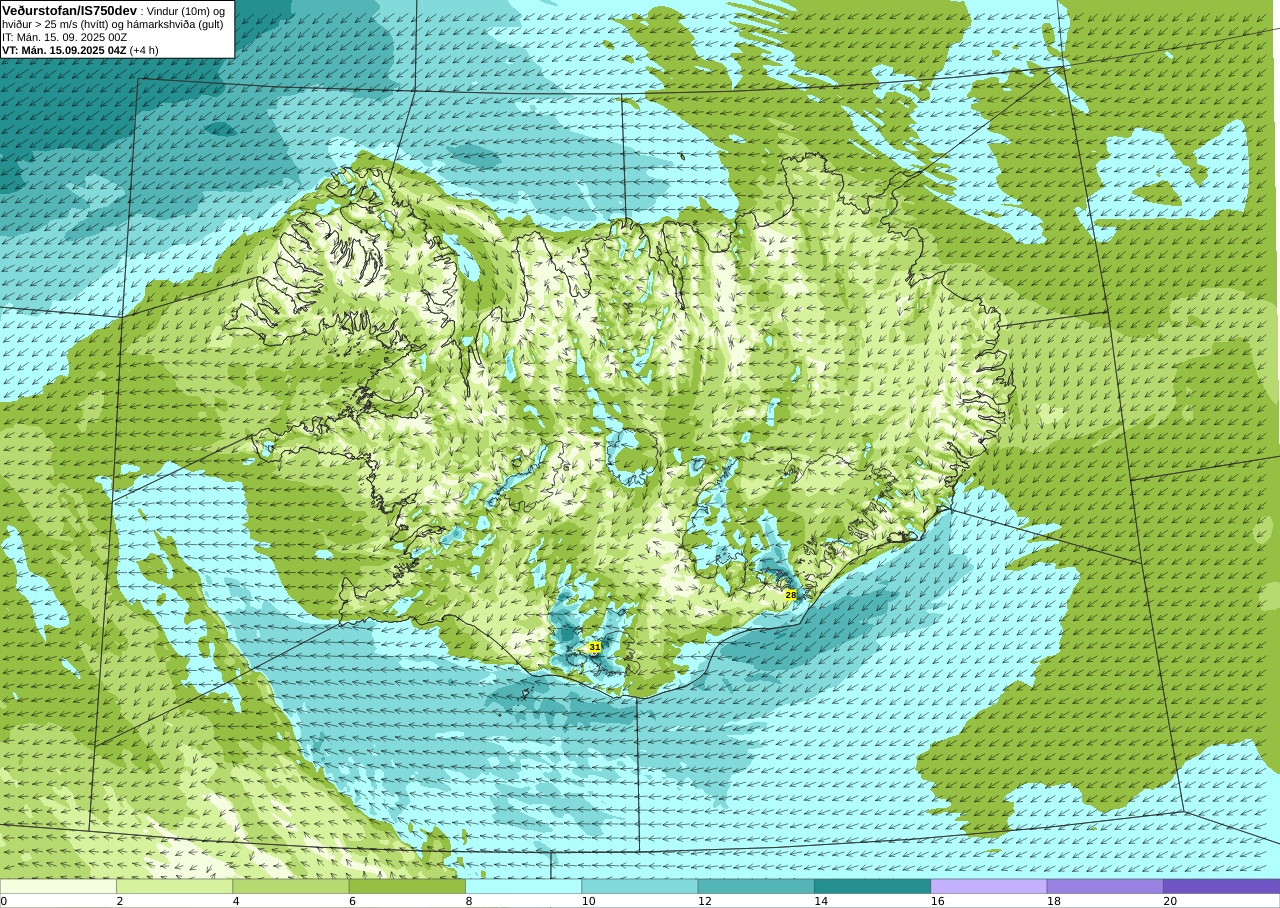Select the light cyan 8–10 m/s legend swatch
1280x908 pixels.
523,886
